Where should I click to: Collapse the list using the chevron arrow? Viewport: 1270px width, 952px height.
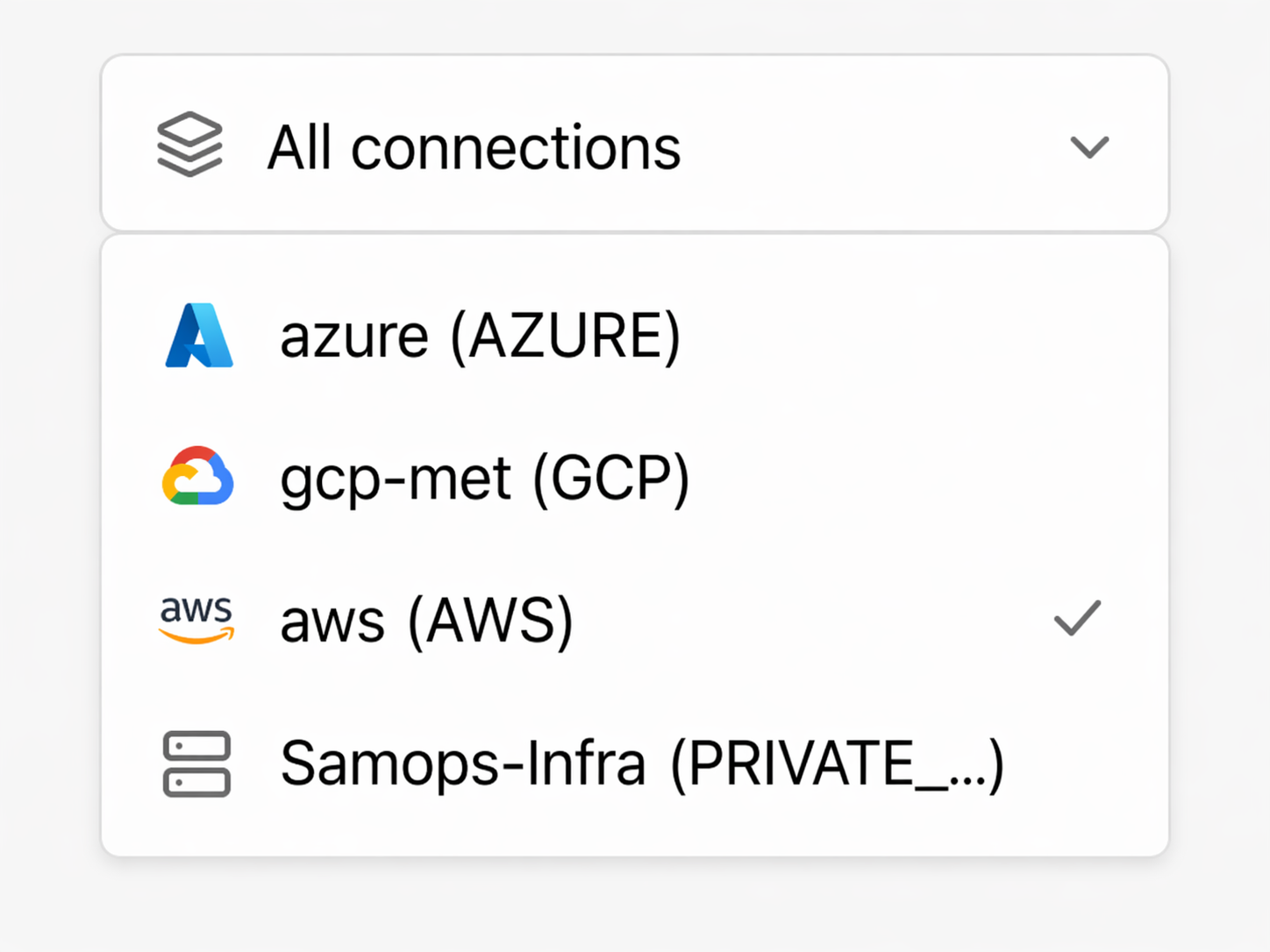pos(1089,146)
